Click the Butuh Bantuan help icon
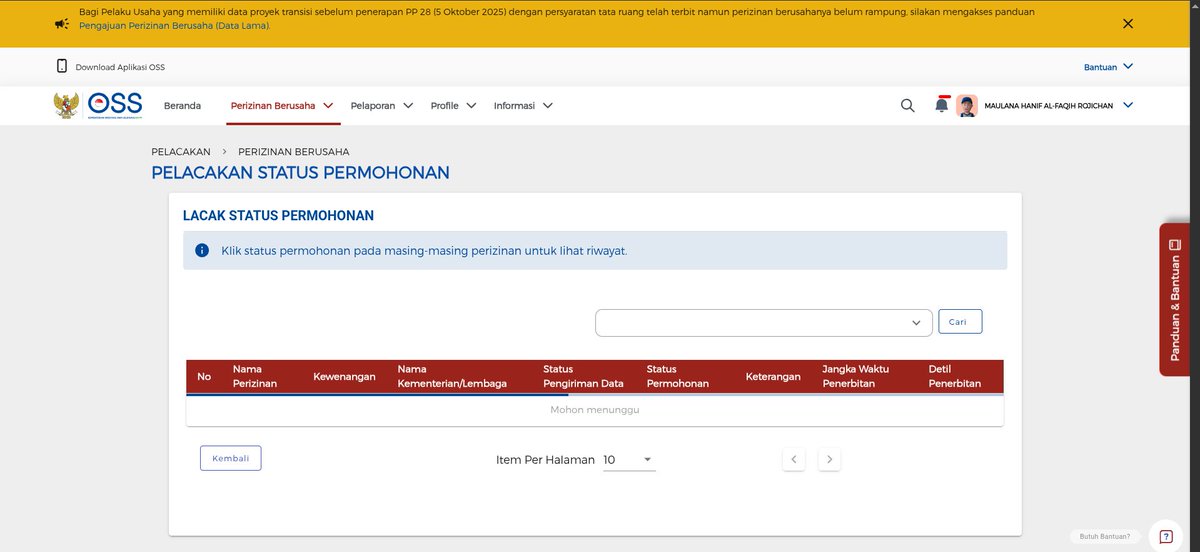 click(1166, 536)
